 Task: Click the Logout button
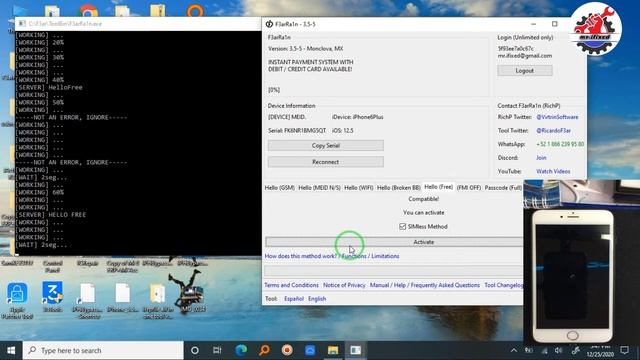tap(524, 71)
